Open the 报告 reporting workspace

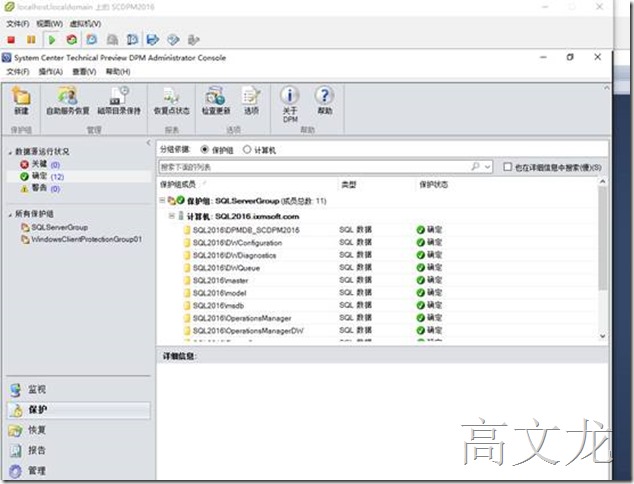point(78,450)
